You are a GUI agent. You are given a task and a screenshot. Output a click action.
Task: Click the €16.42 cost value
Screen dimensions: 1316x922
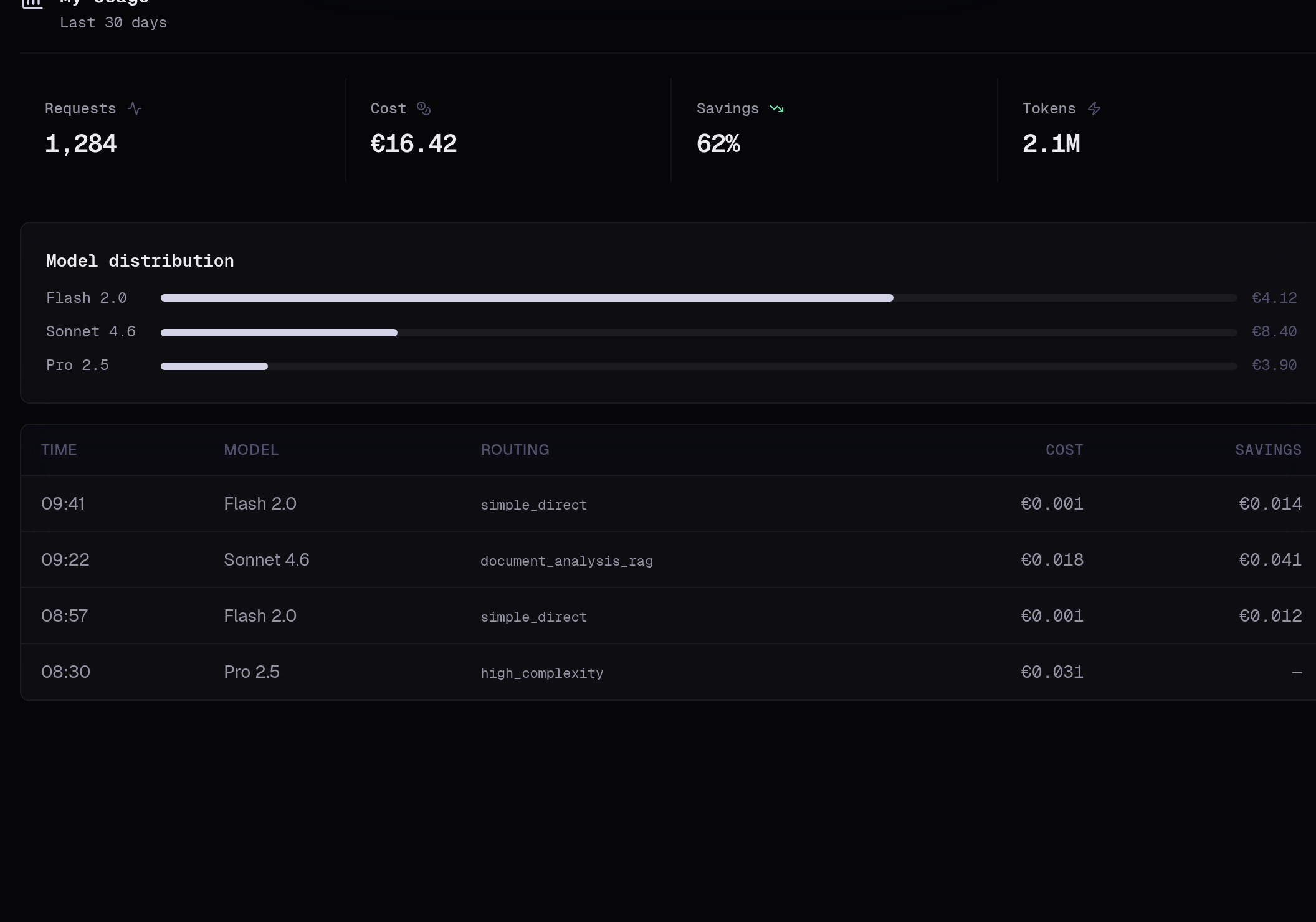pos(414,144)
